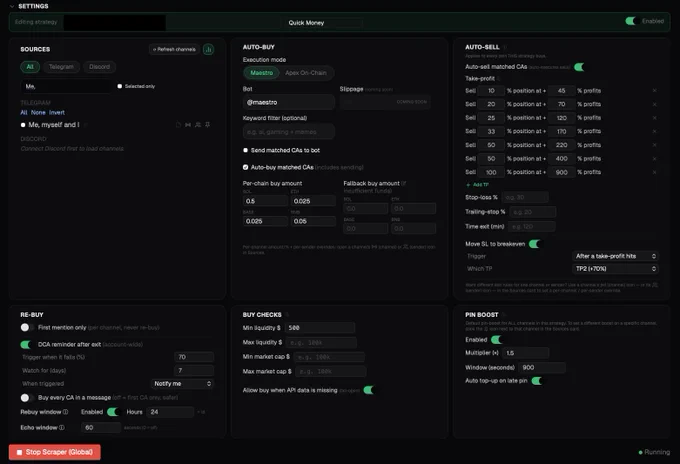Select Maestro execution mode
The image size is (680, 464).
tap(262, 73)
